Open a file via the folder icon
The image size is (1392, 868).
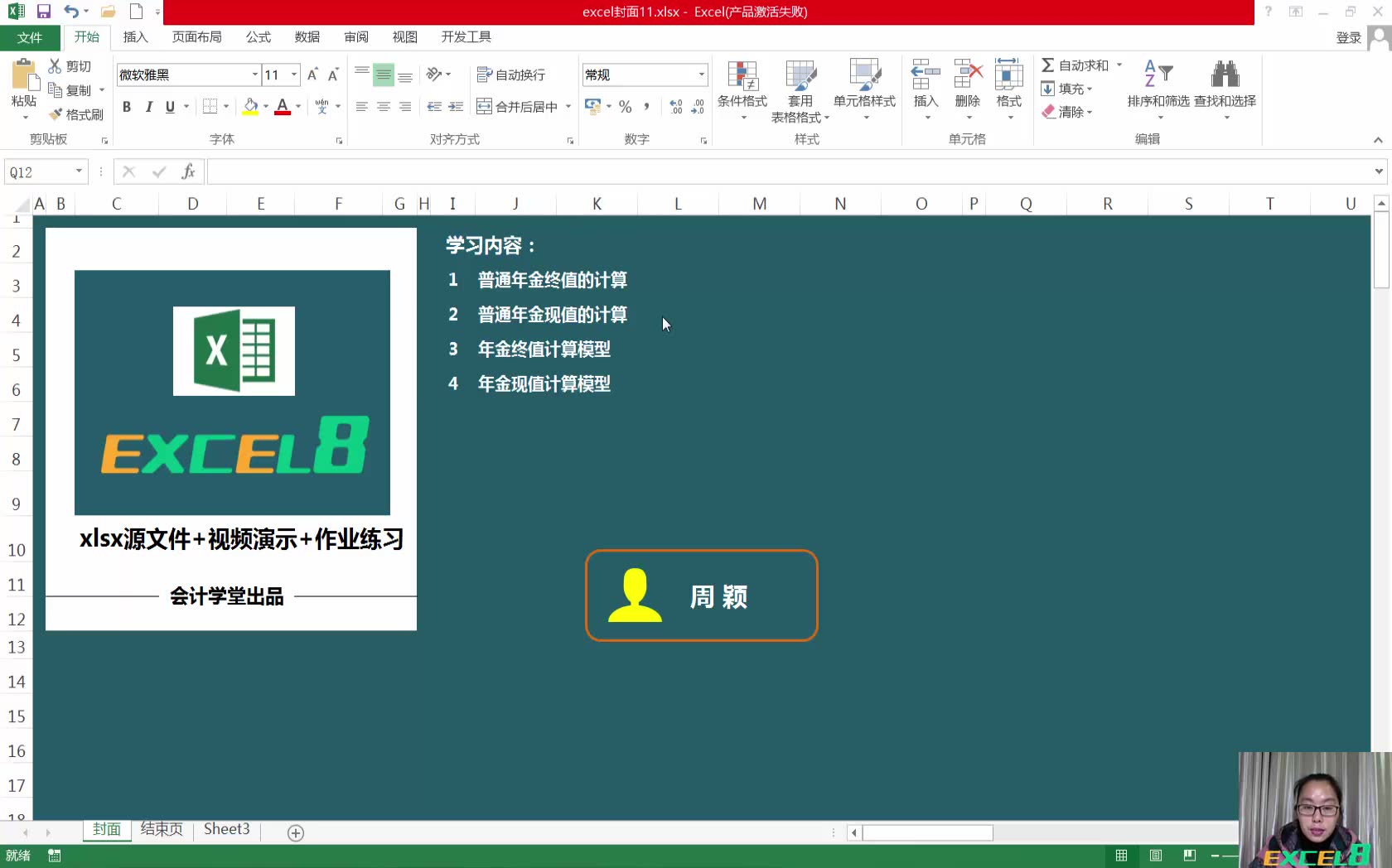click(108, 12)
